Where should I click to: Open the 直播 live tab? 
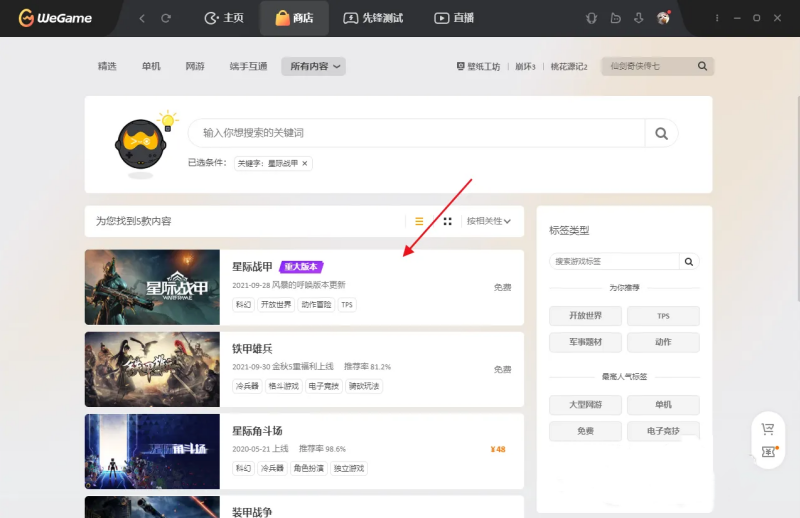[x=454, y=18]
